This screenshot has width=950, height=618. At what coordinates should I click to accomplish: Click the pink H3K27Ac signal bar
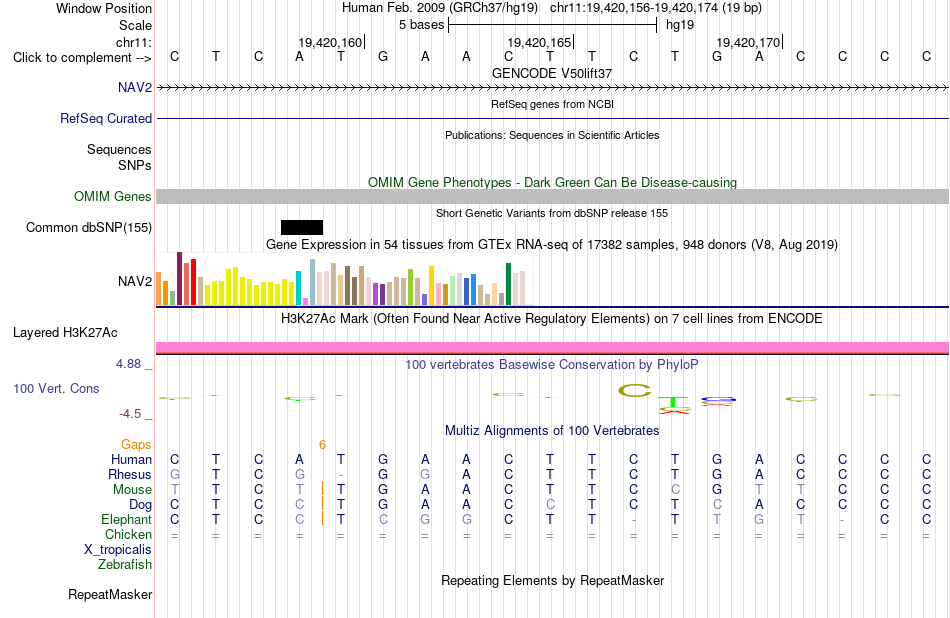[553, 347]
